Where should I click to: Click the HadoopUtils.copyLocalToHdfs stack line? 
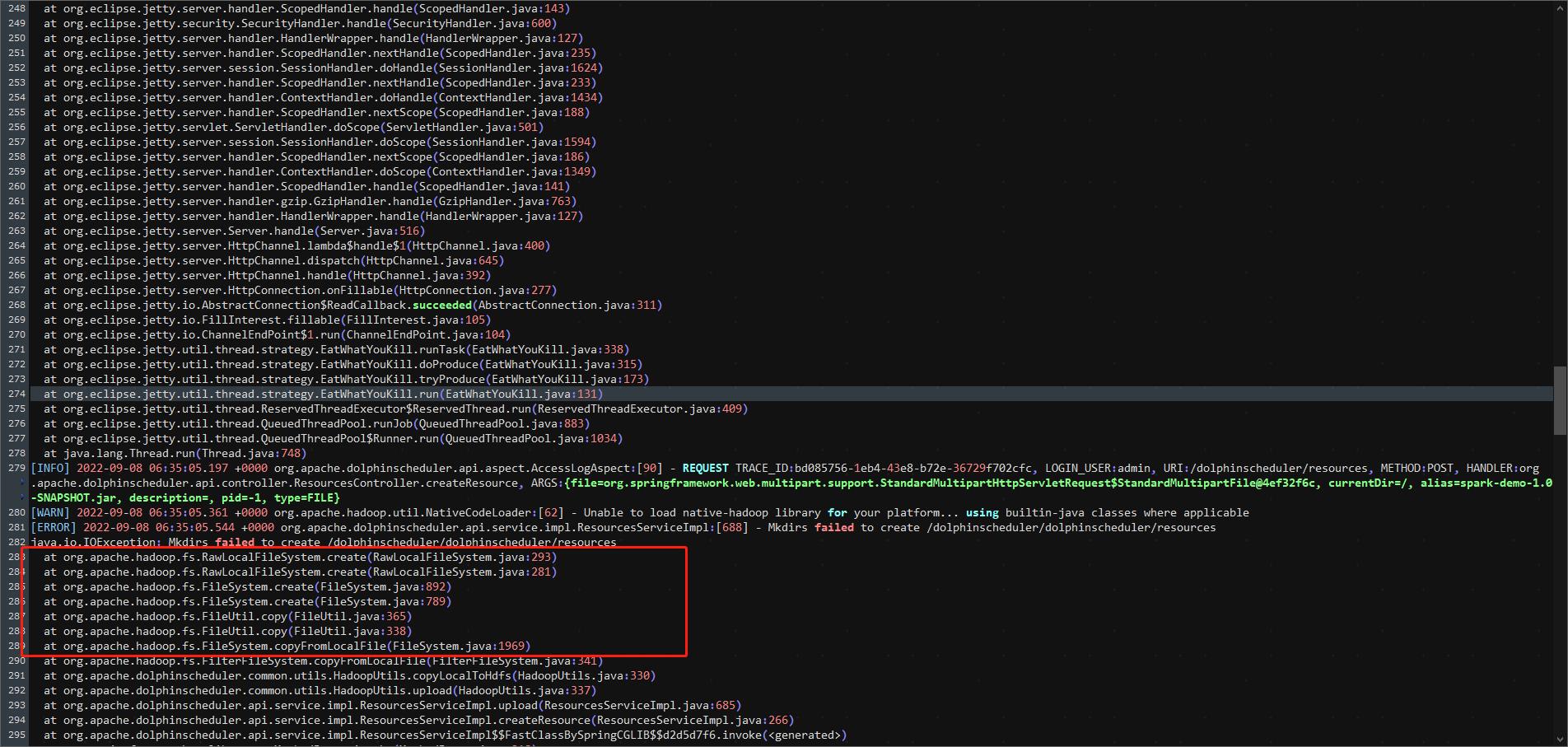click(350, 675)
